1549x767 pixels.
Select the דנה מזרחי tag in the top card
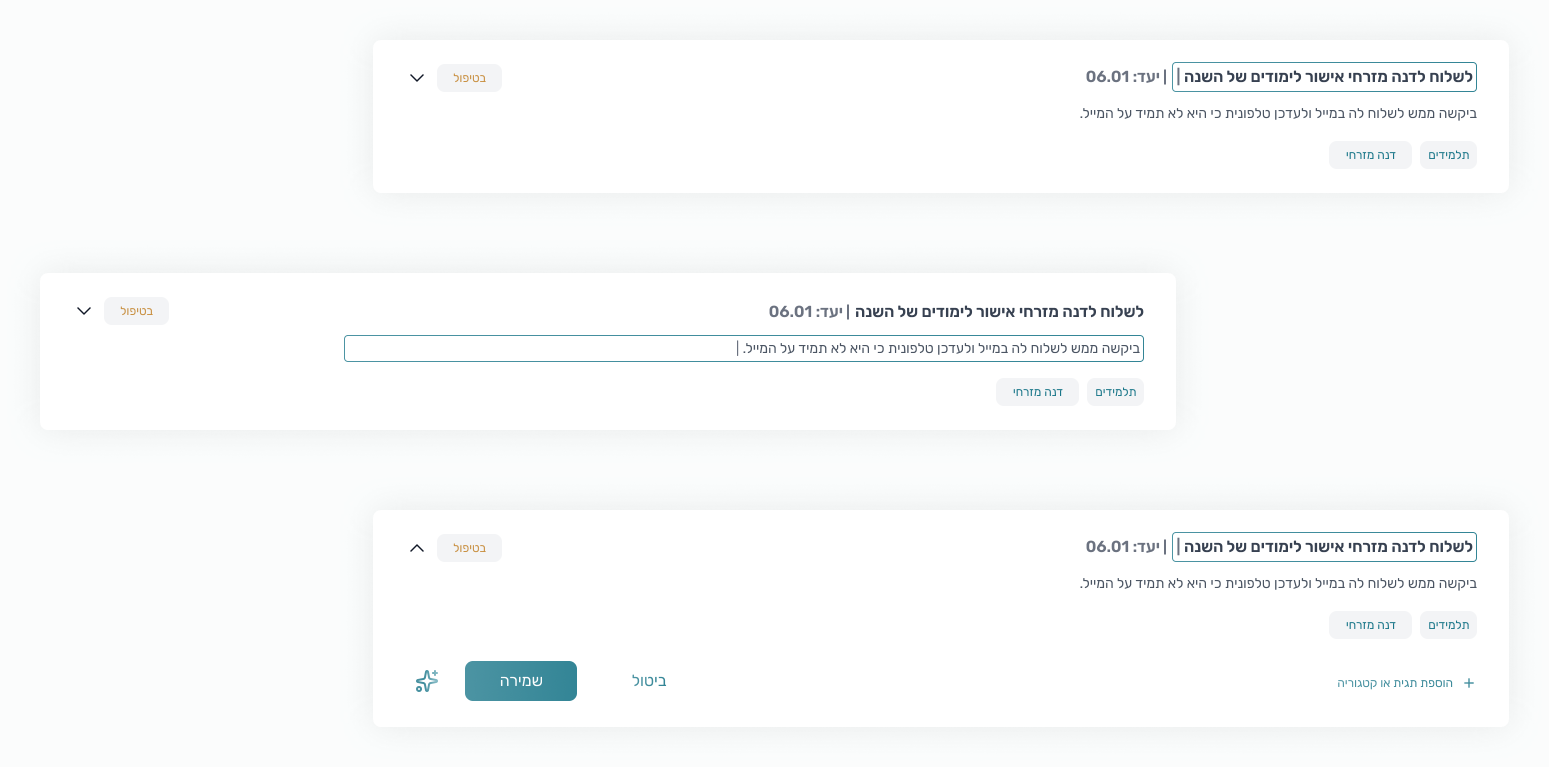click(x=1371, y=155)
